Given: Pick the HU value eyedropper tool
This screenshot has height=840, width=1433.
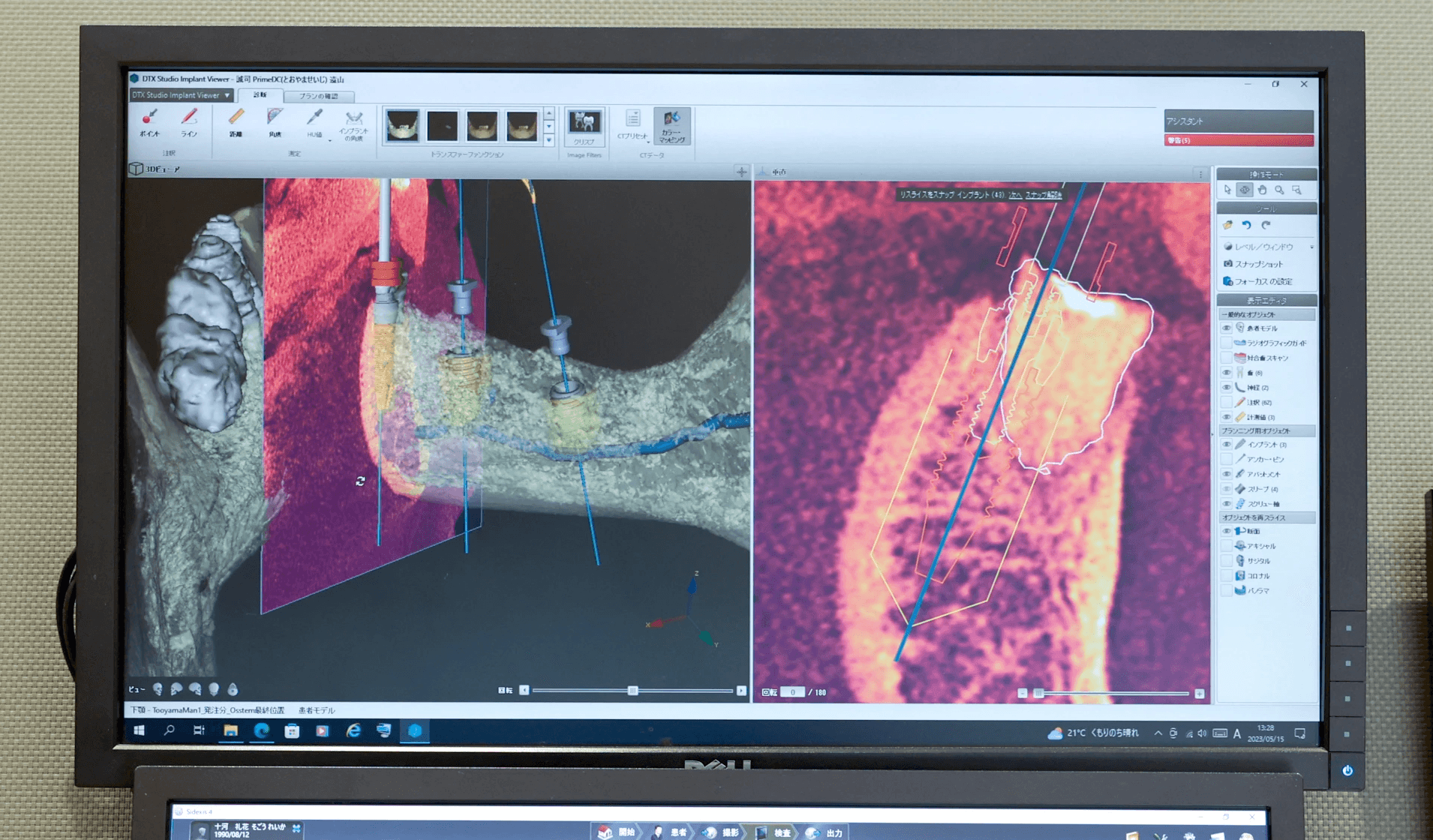Looking at the screenshot, I should (314, 123).
